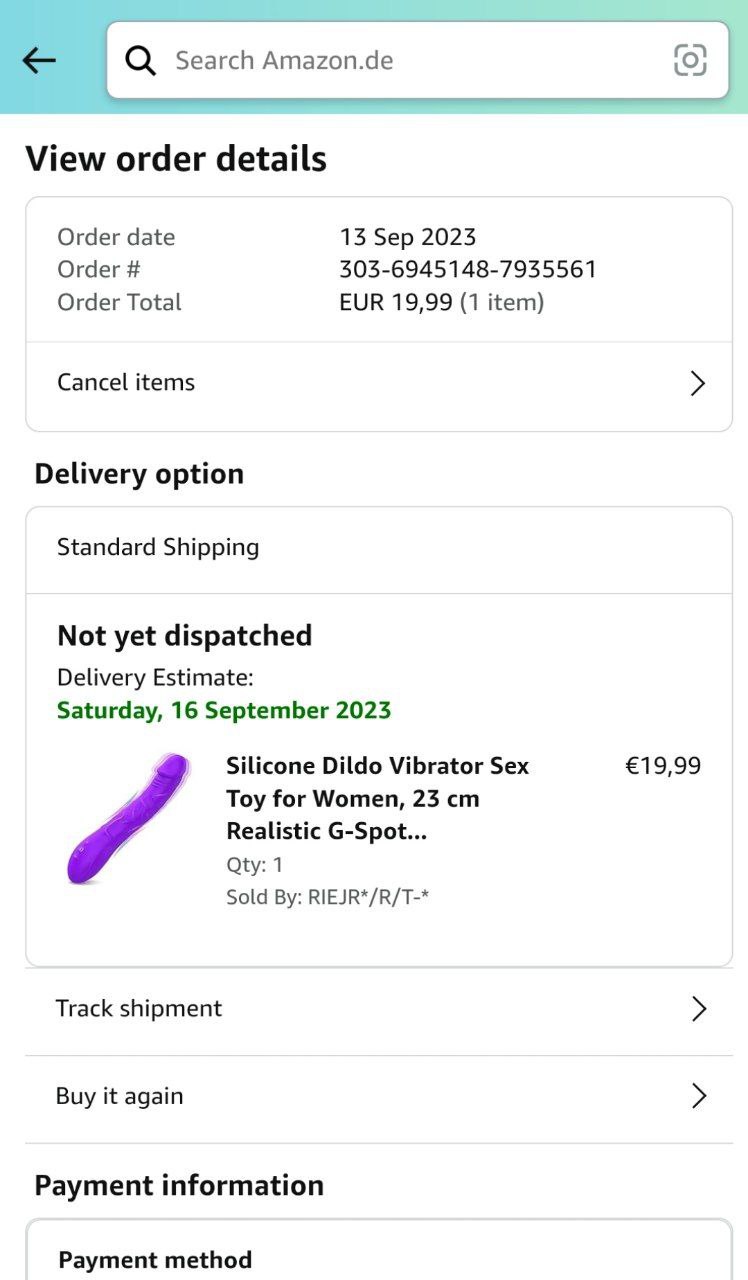The height and width of the screenshot is (1280, 748).
Task: Click the EUR 19,99 order total
Action: (x=396, y=302)
